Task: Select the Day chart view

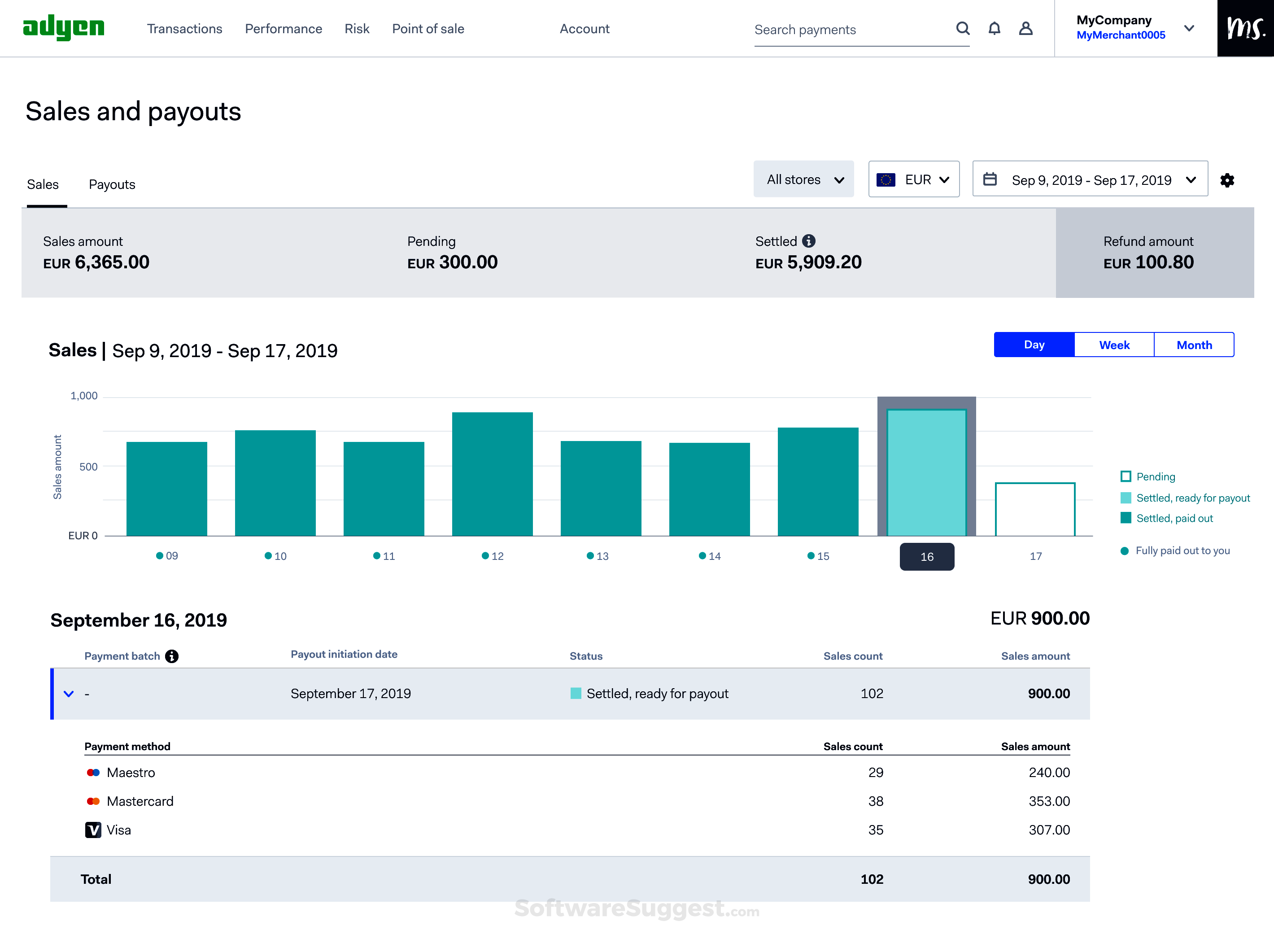Action: click(1034, 345)
